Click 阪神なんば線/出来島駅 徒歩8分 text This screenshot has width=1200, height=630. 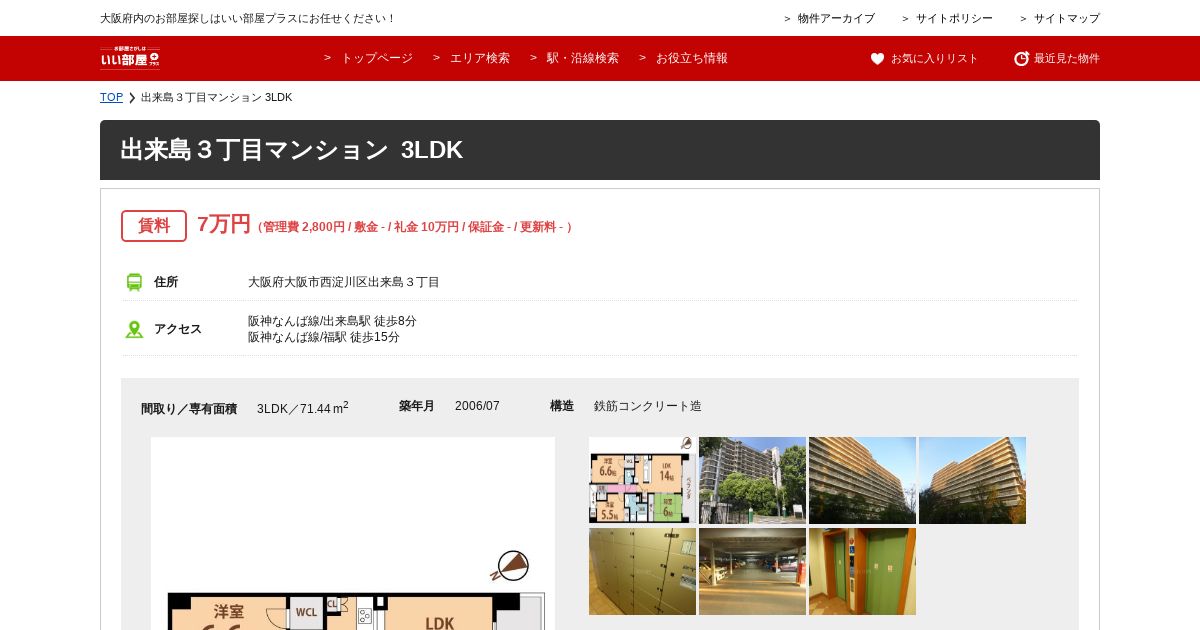pyautogui.click(x=332, y=321)
